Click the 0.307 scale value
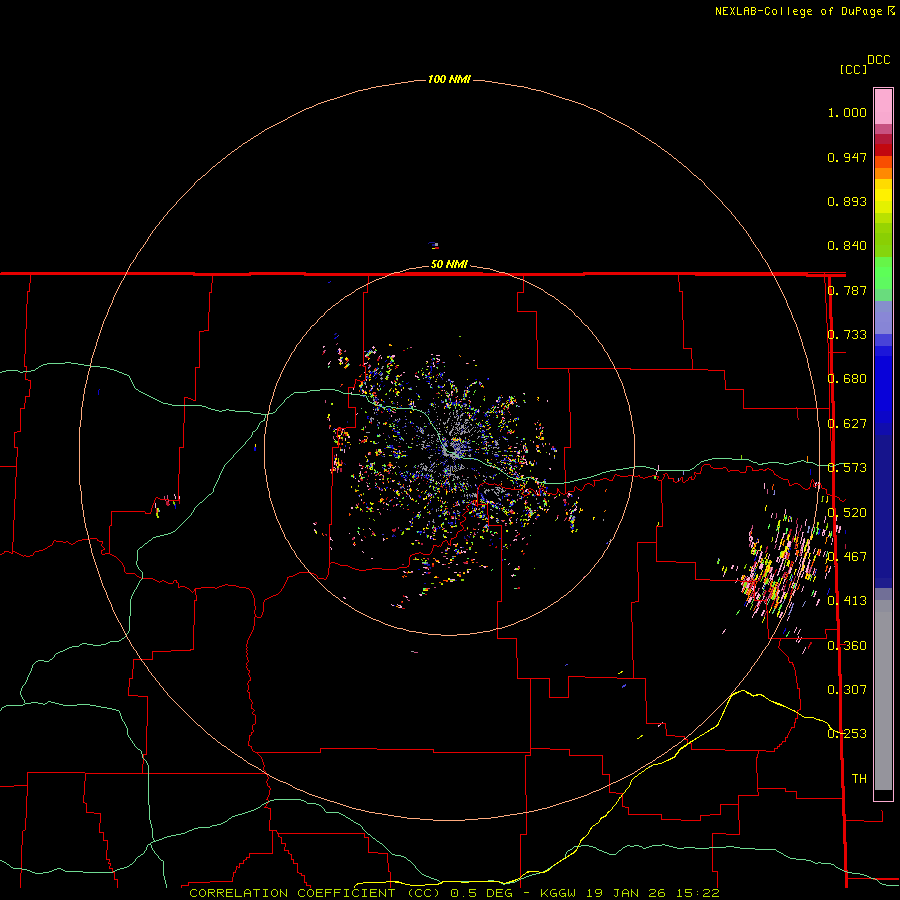 pos(847,690)
